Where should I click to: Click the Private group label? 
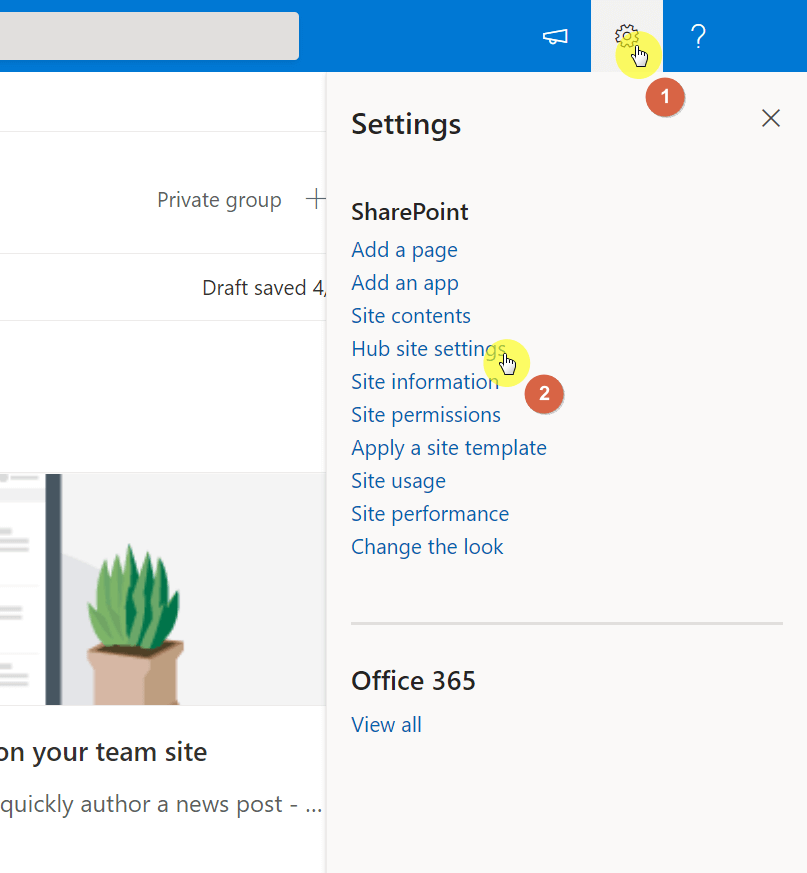[219, 200]
